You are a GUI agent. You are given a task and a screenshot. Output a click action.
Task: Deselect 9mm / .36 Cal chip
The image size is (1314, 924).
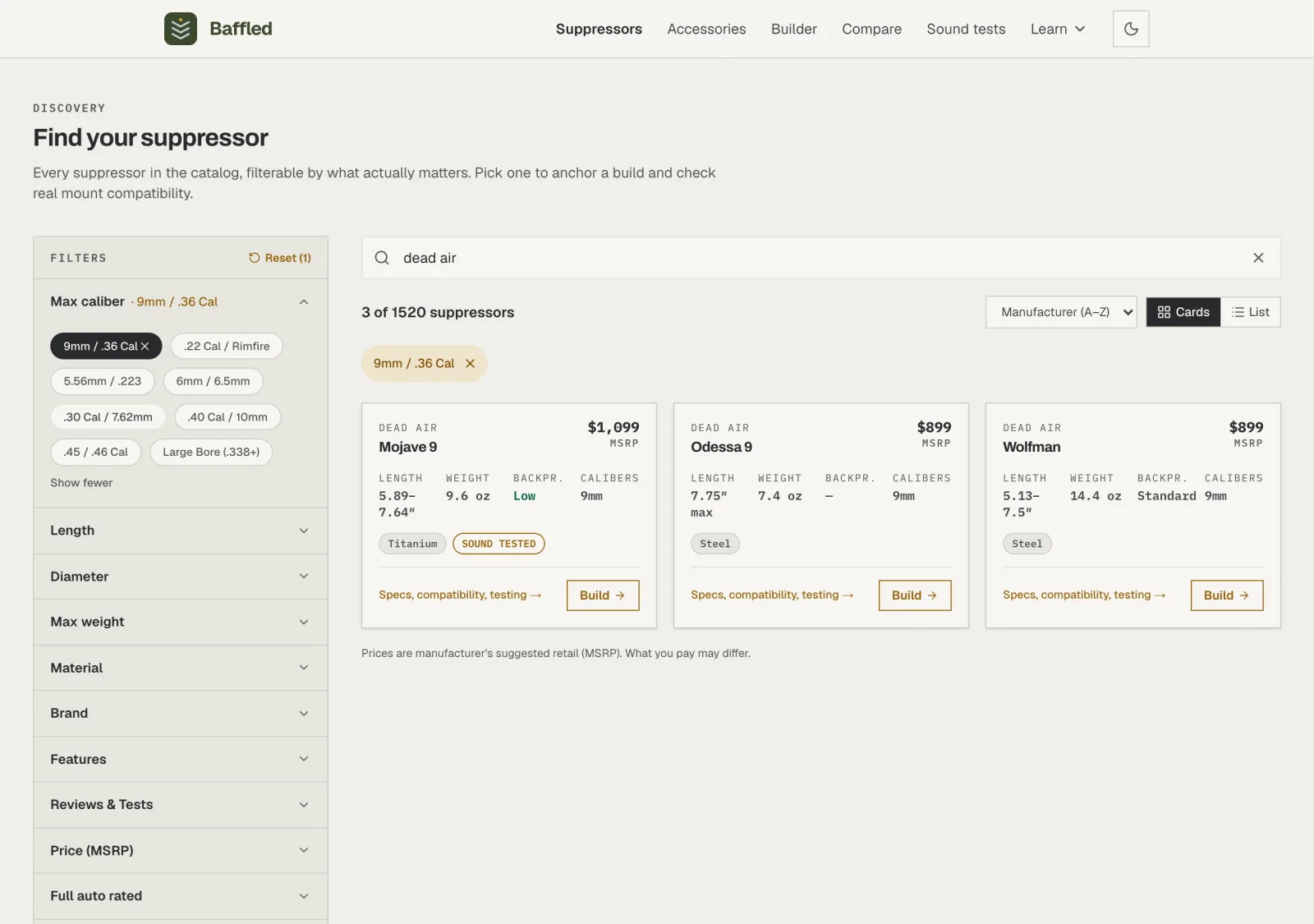tap(106, 347)
